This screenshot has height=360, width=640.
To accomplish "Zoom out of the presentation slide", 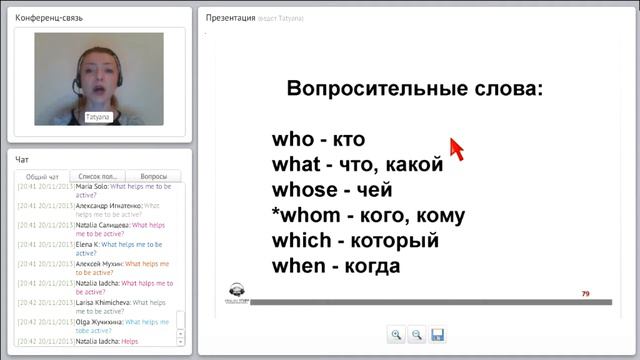I will pyautogui.click(x=417, y=335).
